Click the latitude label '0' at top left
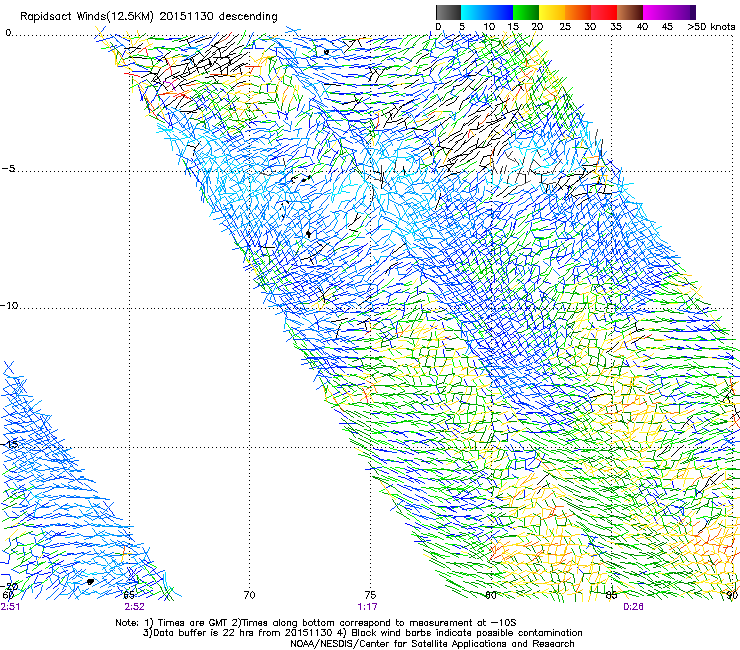The height and width of the screenshot is (650, 740). [8, 33]
